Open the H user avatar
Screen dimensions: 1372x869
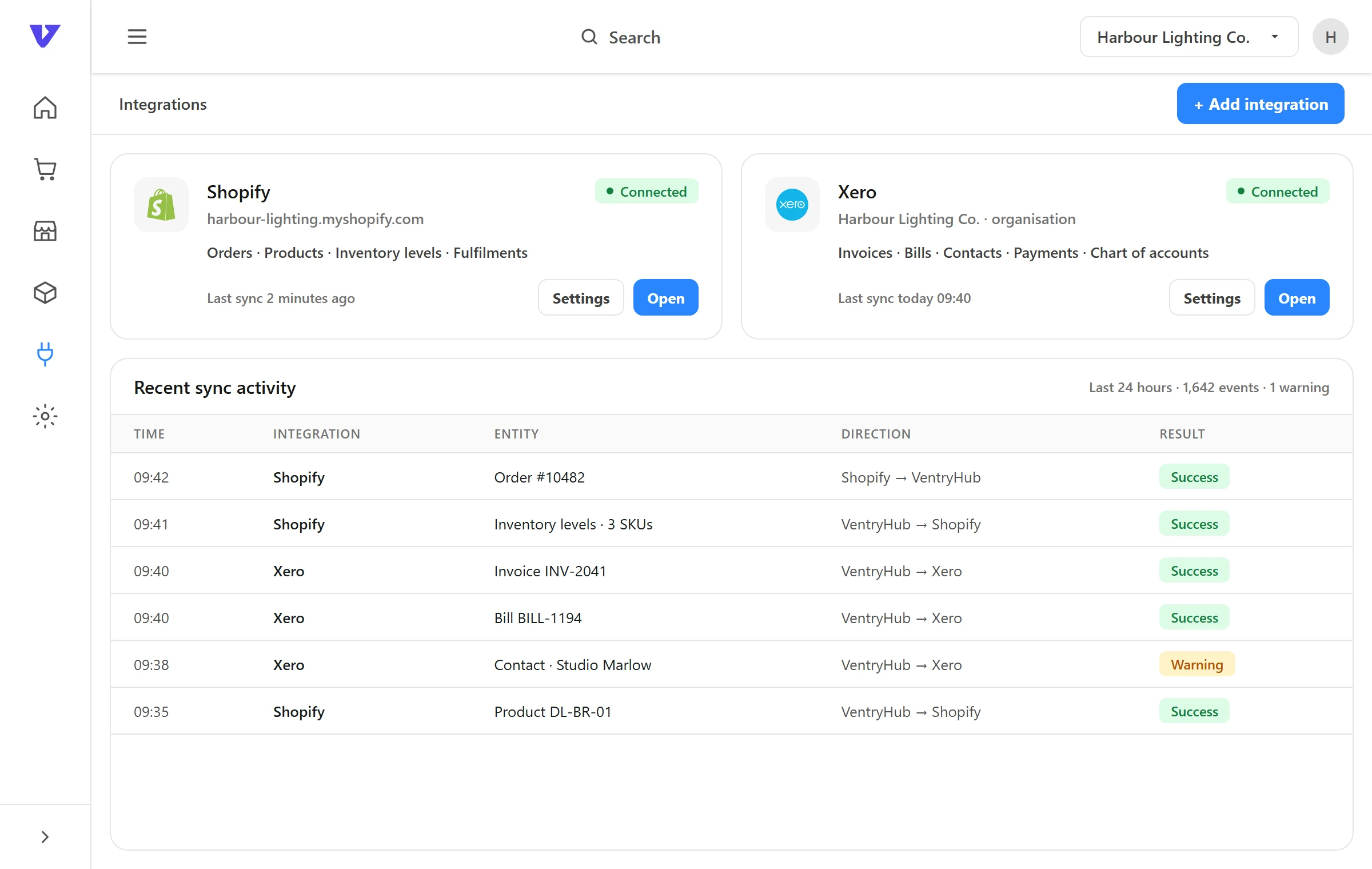(x=1330, y=37)
